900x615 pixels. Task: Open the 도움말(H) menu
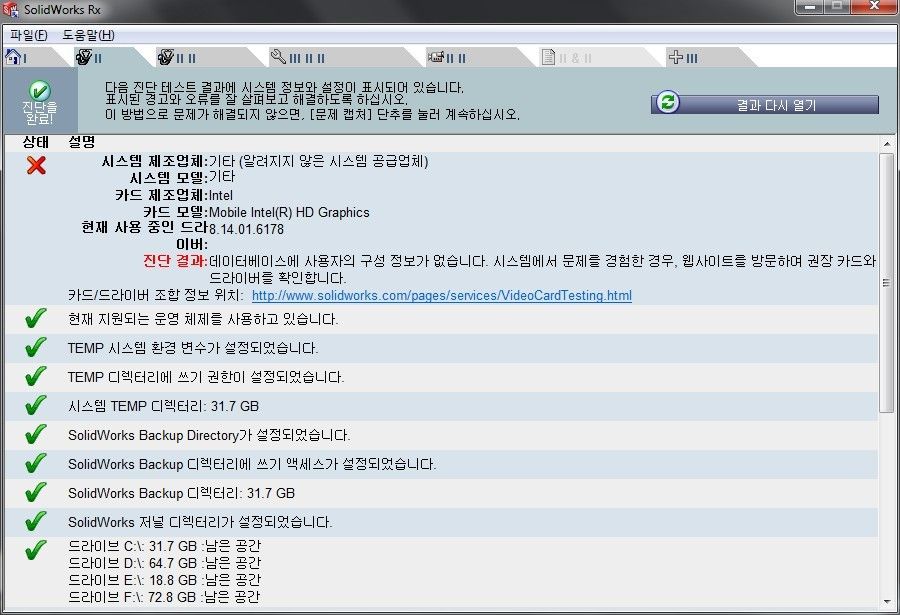click(88, 35)
